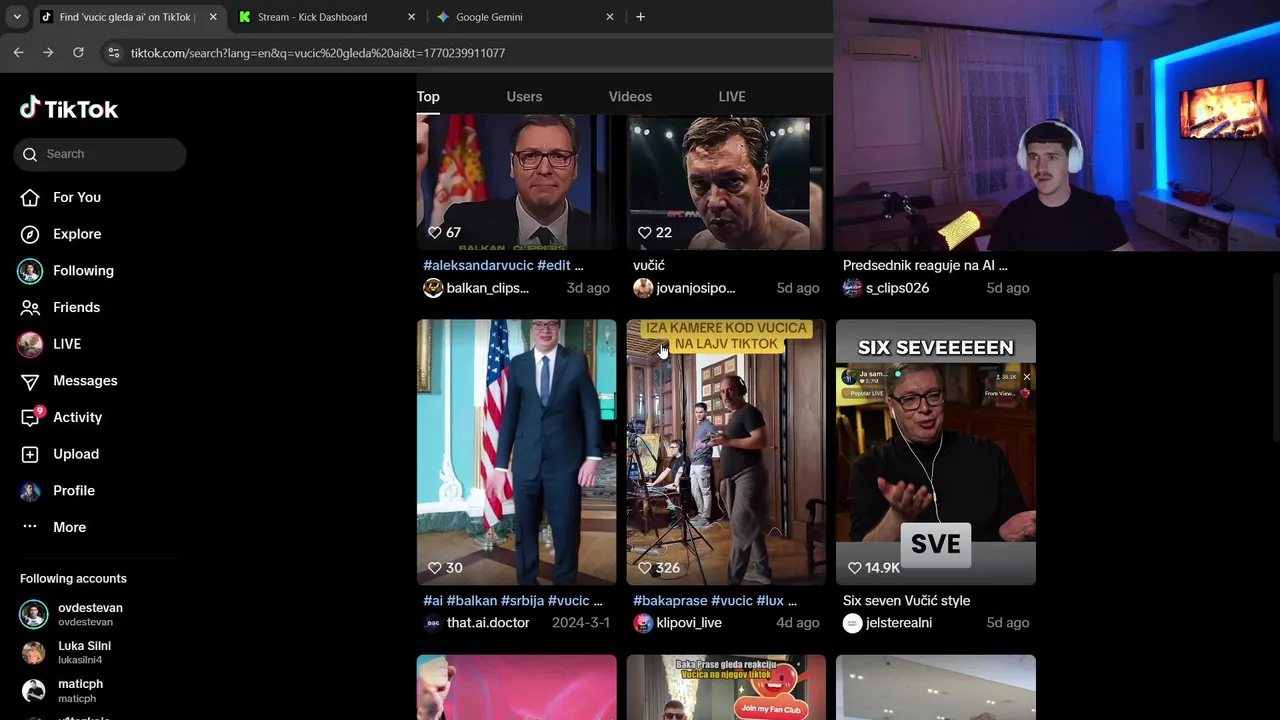
Task: Open For You feed link
Action: point(77,197)
